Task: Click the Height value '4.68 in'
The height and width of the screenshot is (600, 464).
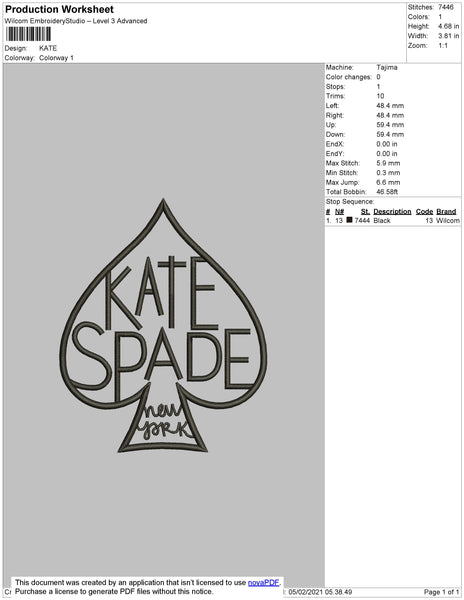Action: [x=448, y=26]
